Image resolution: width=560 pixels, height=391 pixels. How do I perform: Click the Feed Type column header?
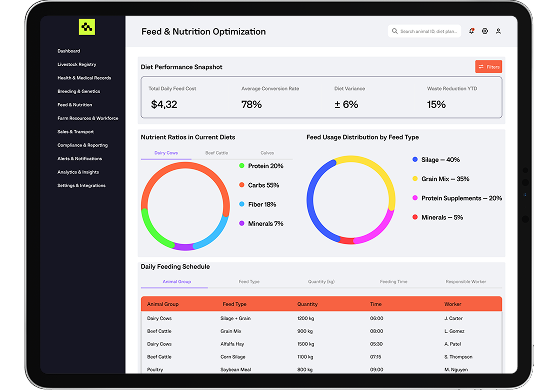pyautogui.click(x=235, y=304)
